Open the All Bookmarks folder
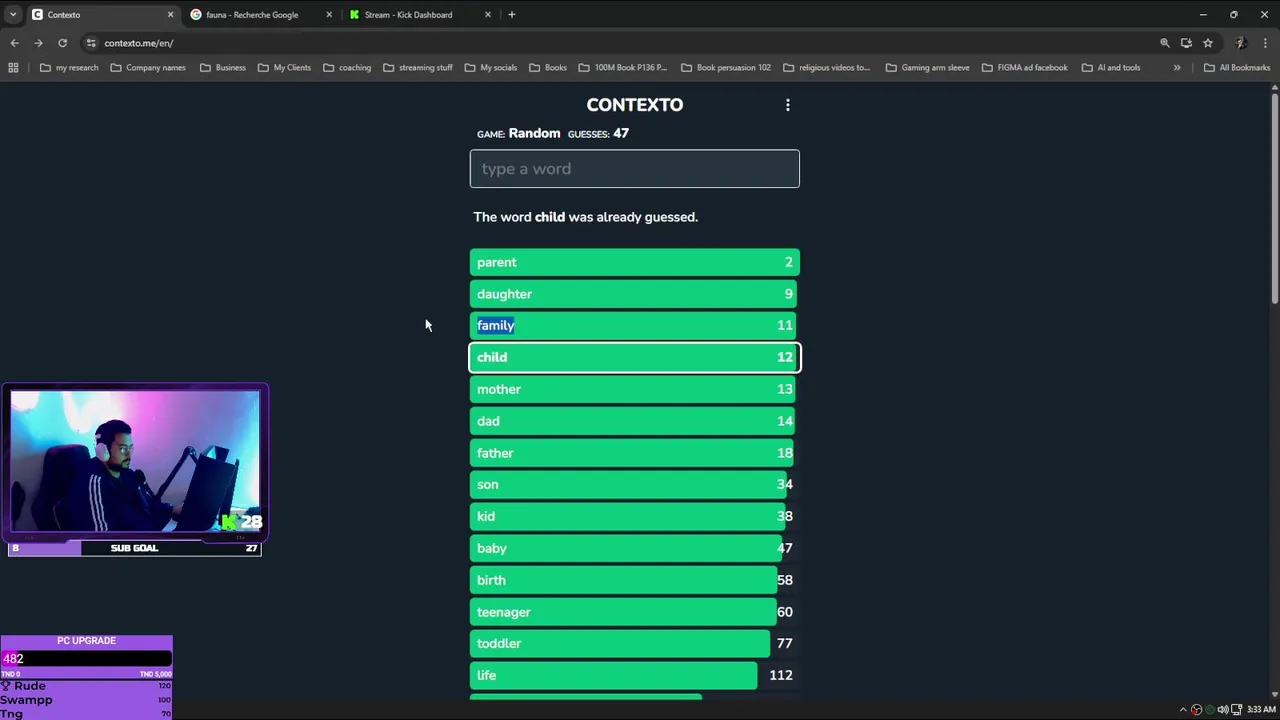1280x720 pixels. point(1237,68)
